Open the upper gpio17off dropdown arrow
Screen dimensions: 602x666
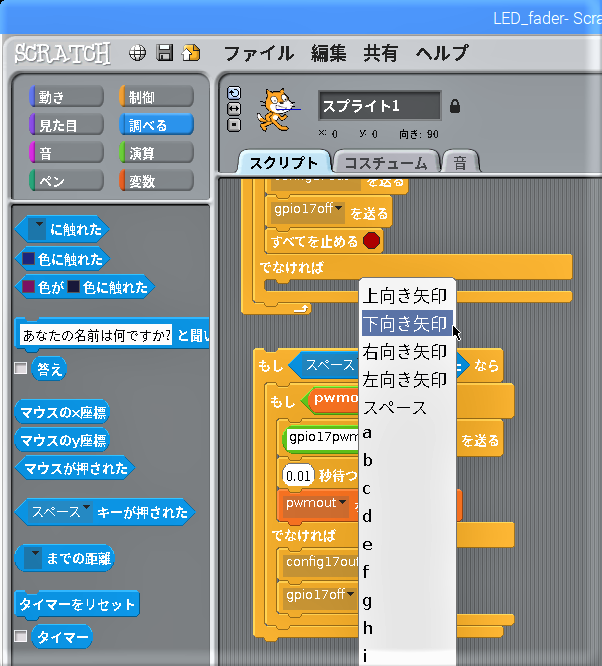pyautogui.click(x=339, y=208)
